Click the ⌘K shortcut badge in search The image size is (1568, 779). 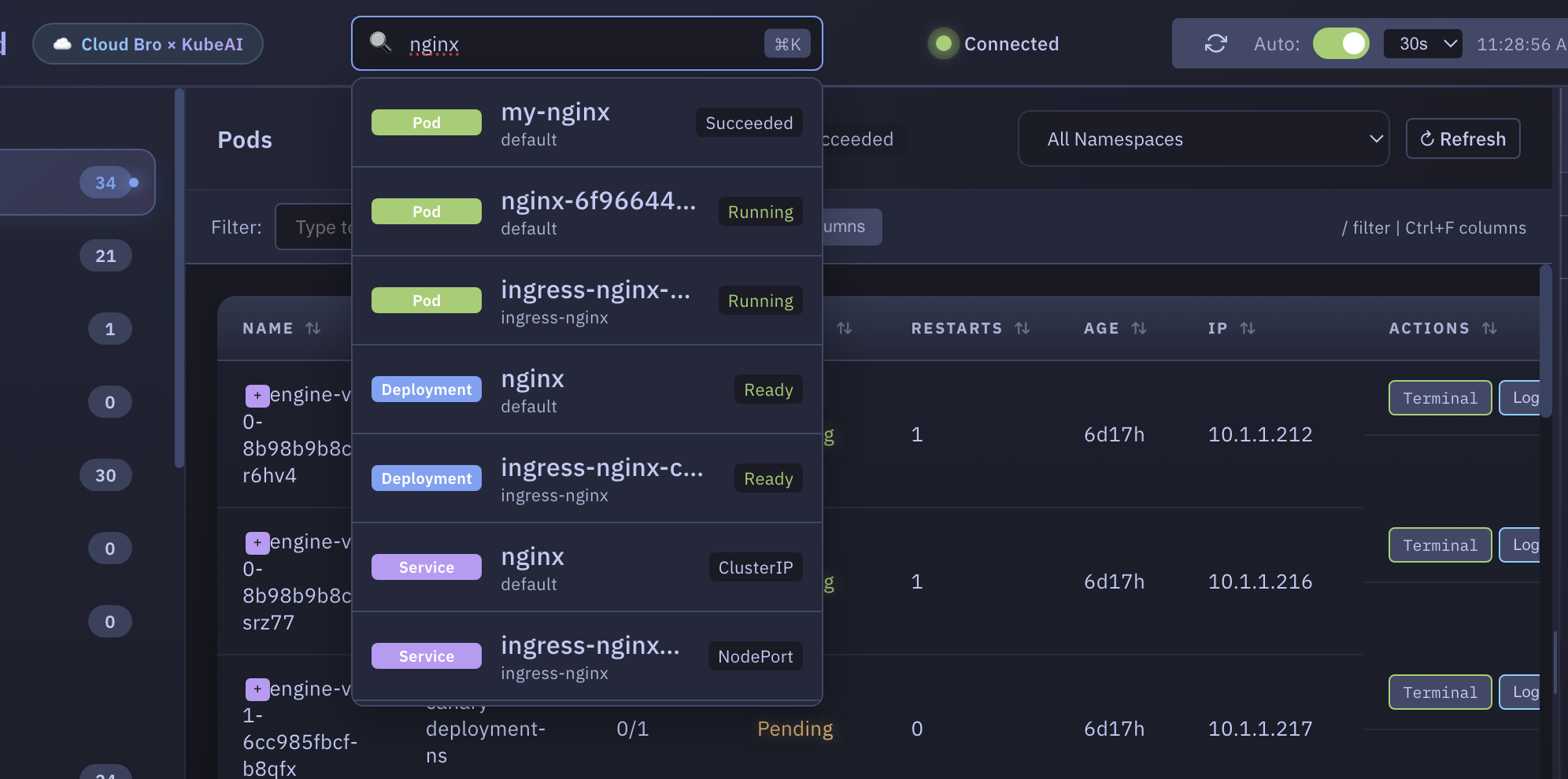click(x=787, y=44)
